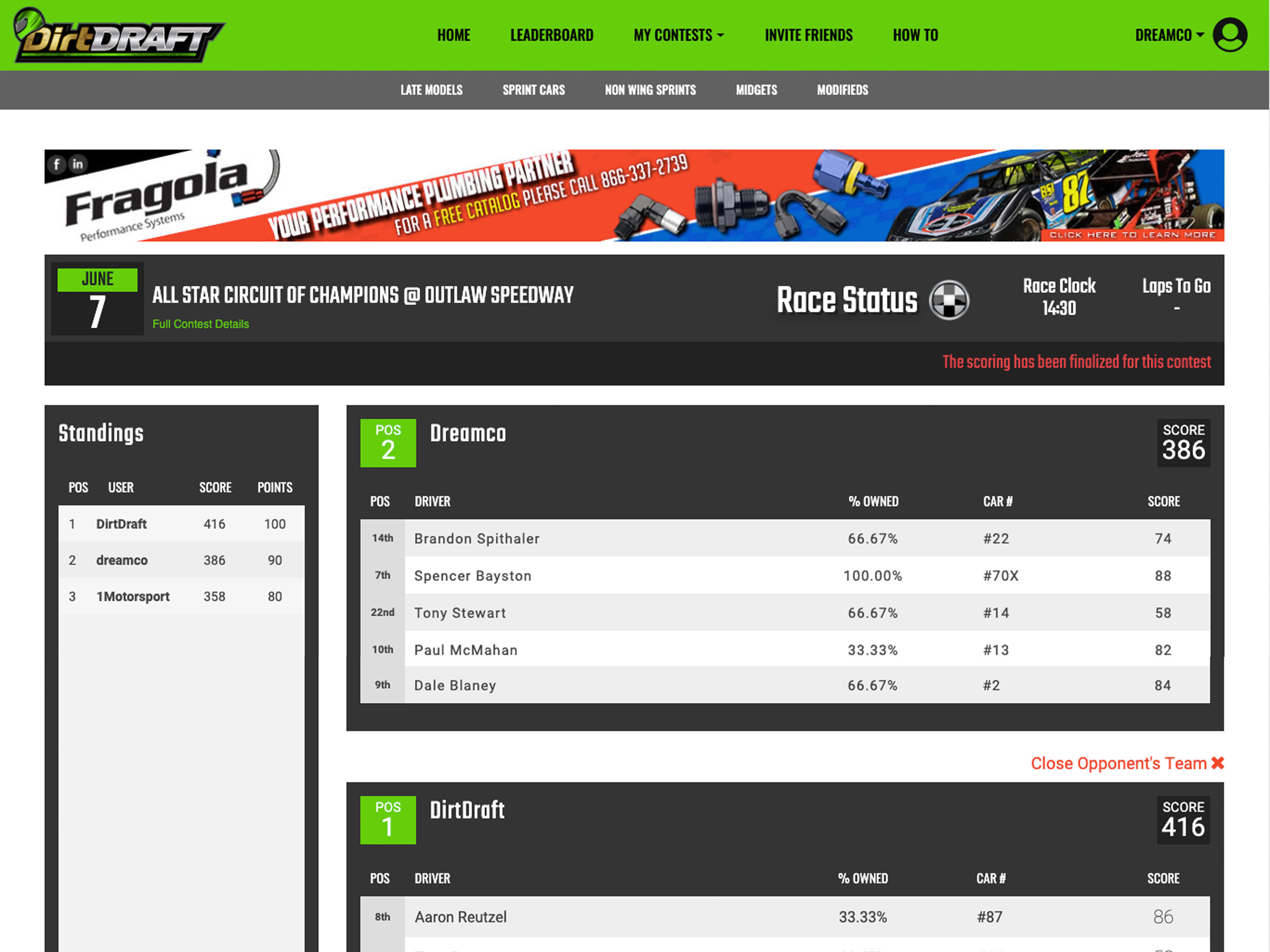The height and width of the screenshot is (952, 1270).
Task: Select the Modifieds category
Action: pyautogui.click(x=842, y=90)
